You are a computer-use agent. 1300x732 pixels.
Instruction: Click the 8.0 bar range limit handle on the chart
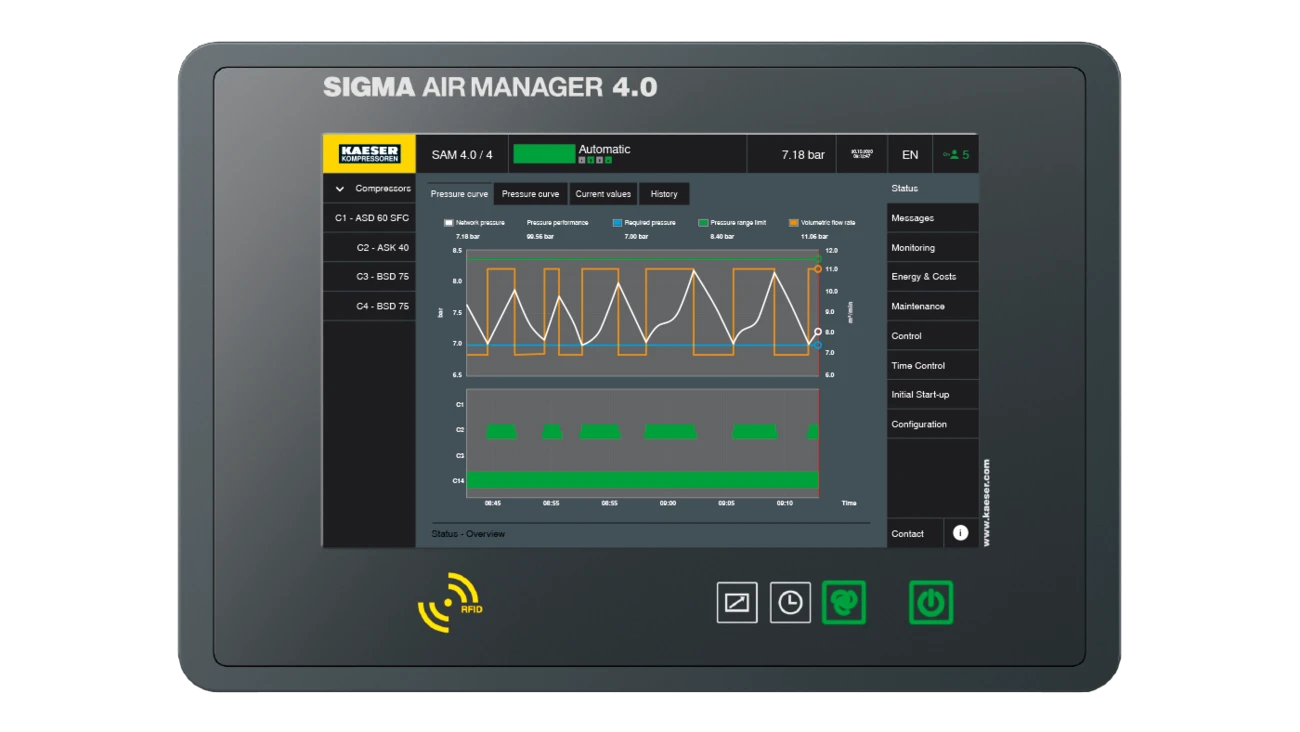tap(818, 330)
